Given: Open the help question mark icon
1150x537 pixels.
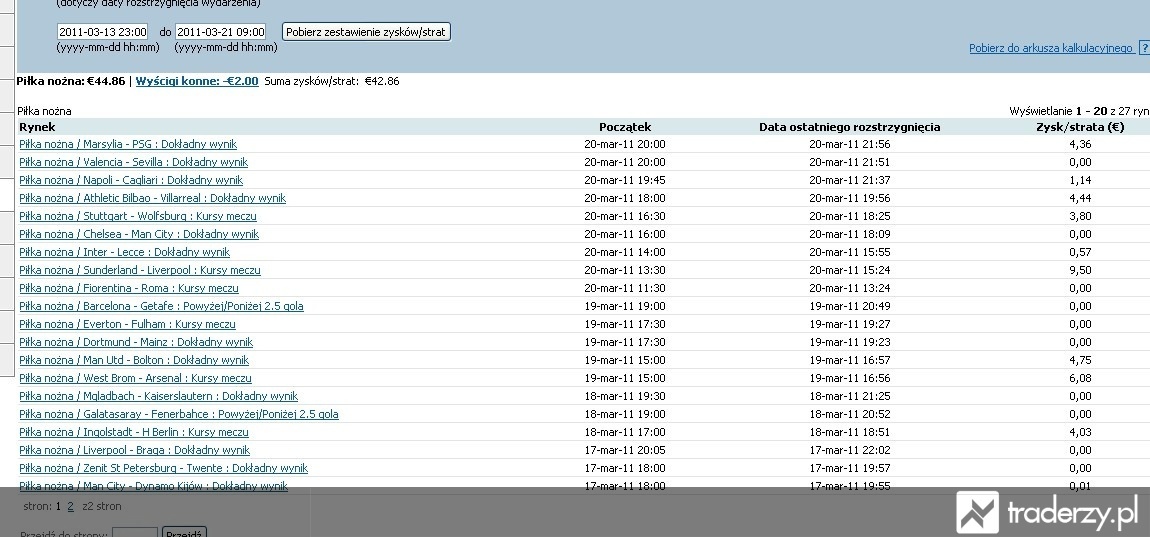Looking at the screenshot, I should click(x=1144, y=48).
